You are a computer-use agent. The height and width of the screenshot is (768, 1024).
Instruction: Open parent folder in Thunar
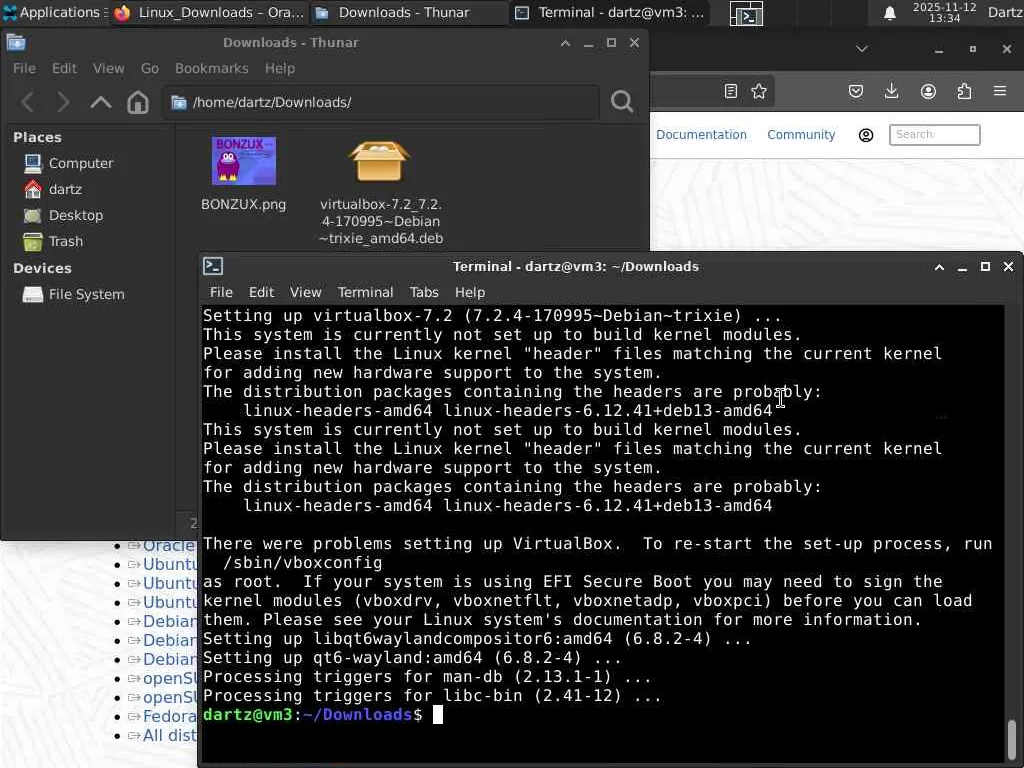pos(101,103)
